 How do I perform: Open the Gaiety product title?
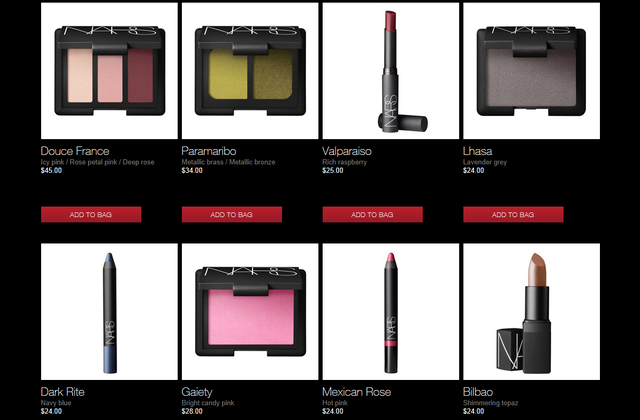point(197,392)
